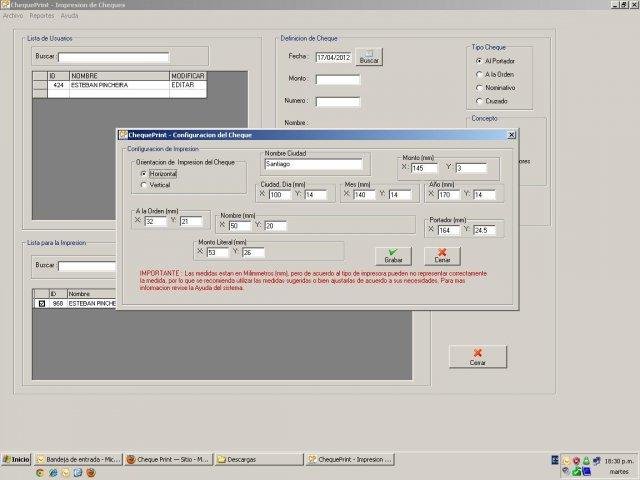Click the Nombre Y field with 20
Viewport: 640px width, 480px height.
[276, 226]
